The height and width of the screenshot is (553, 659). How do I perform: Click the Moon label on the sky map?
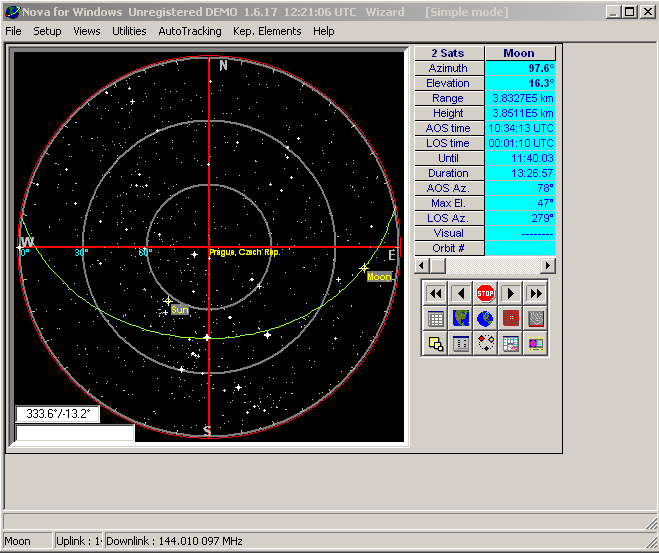pyautogui.click(x=379, y=277)
